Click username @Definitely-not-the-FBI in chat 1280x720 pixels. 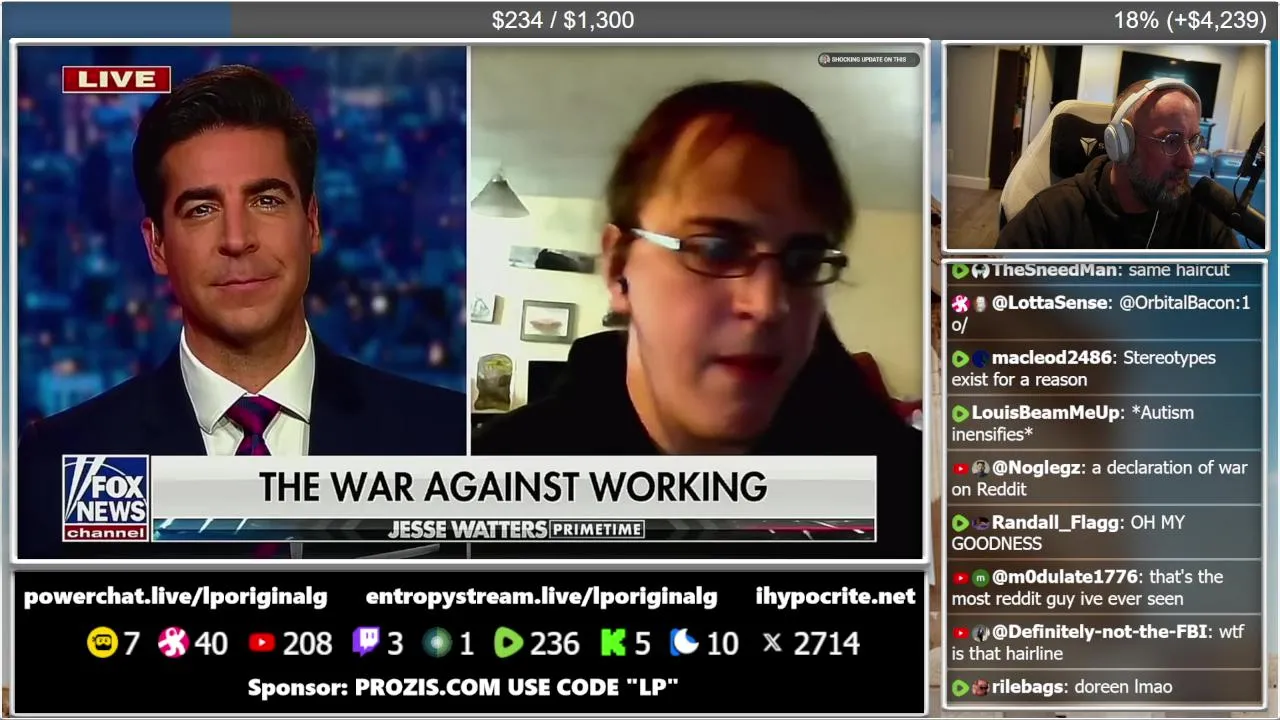(x=1101, y=633)
